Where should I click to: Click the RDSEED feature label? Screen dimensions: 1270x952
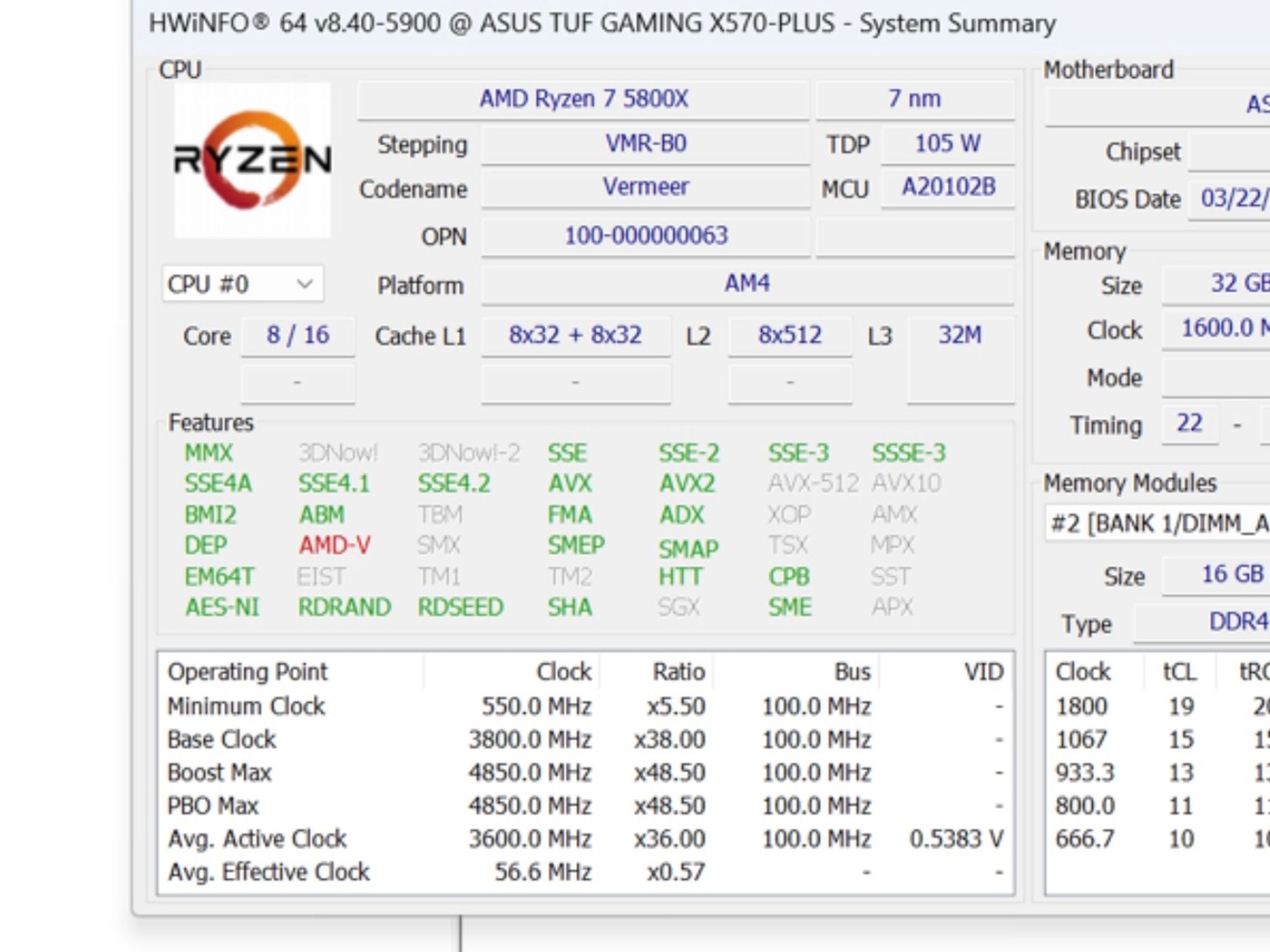[461, 607]
